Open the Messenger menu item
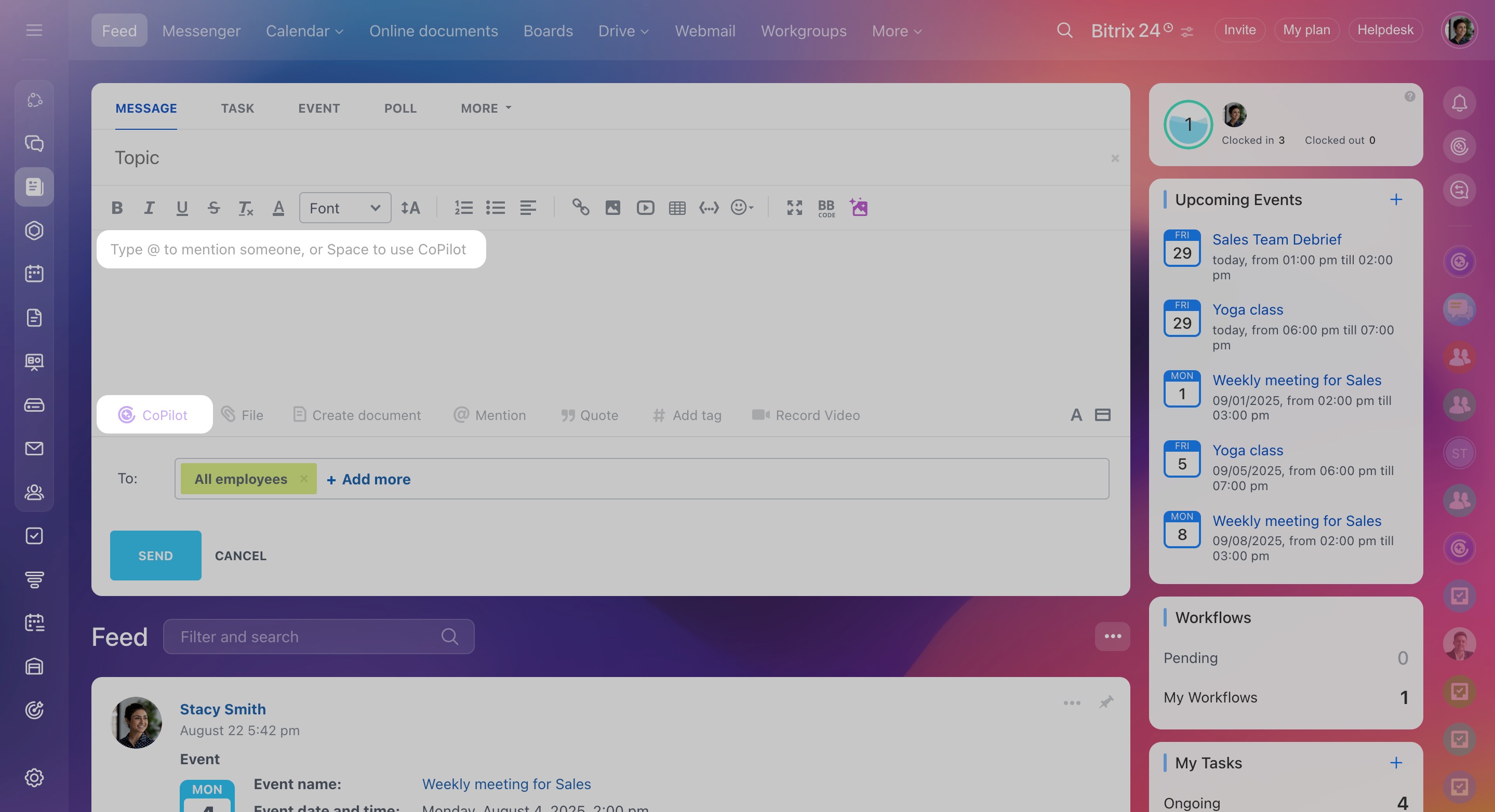Screen dimensions: 1495x812 [201, 31]
